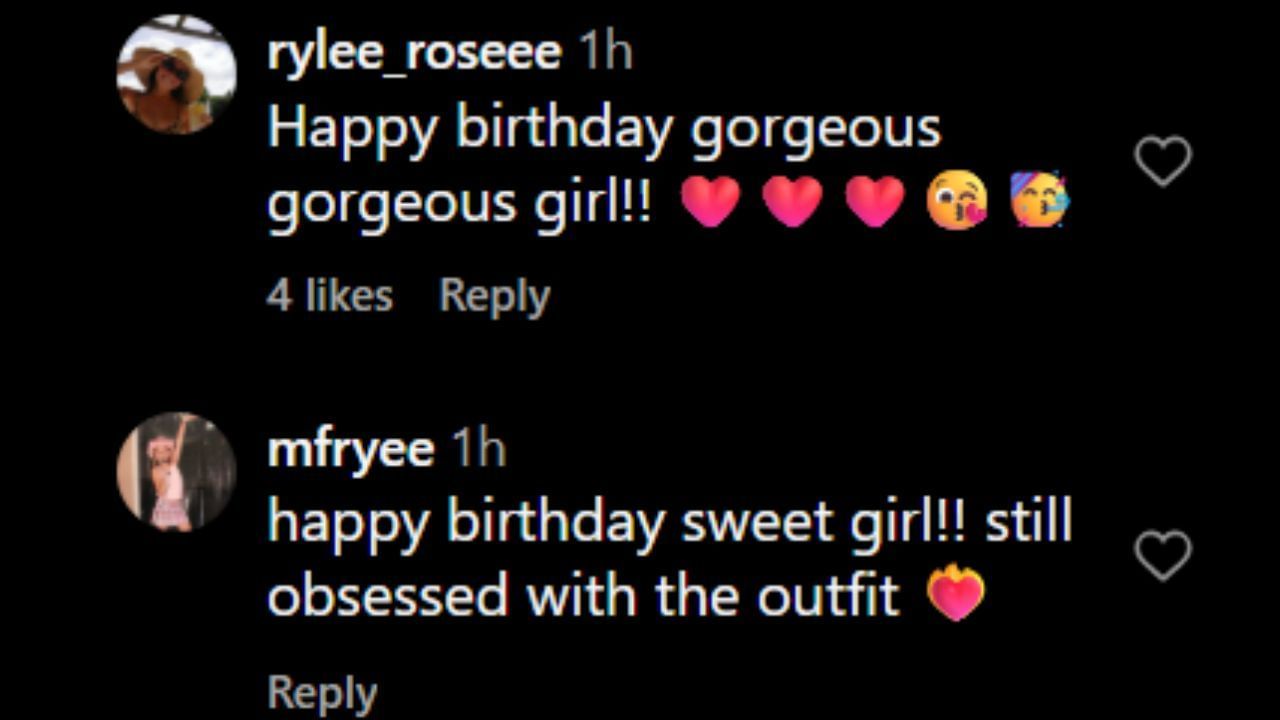The image size is (1280, 720).
Task: Click the 'obsessed with the outfit' text
Action: pos(584,597)
